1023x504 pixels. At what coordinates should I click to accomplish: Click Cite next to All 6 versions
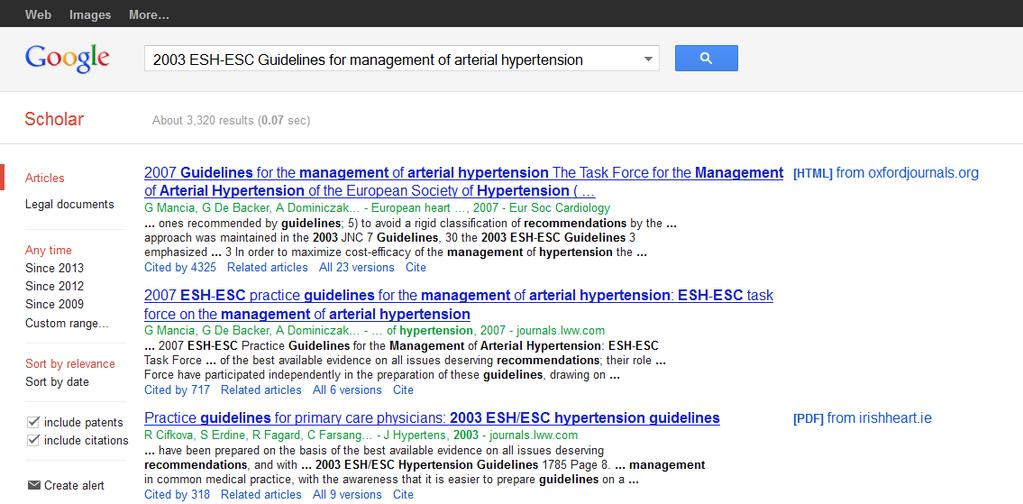(x=403, y=390)
